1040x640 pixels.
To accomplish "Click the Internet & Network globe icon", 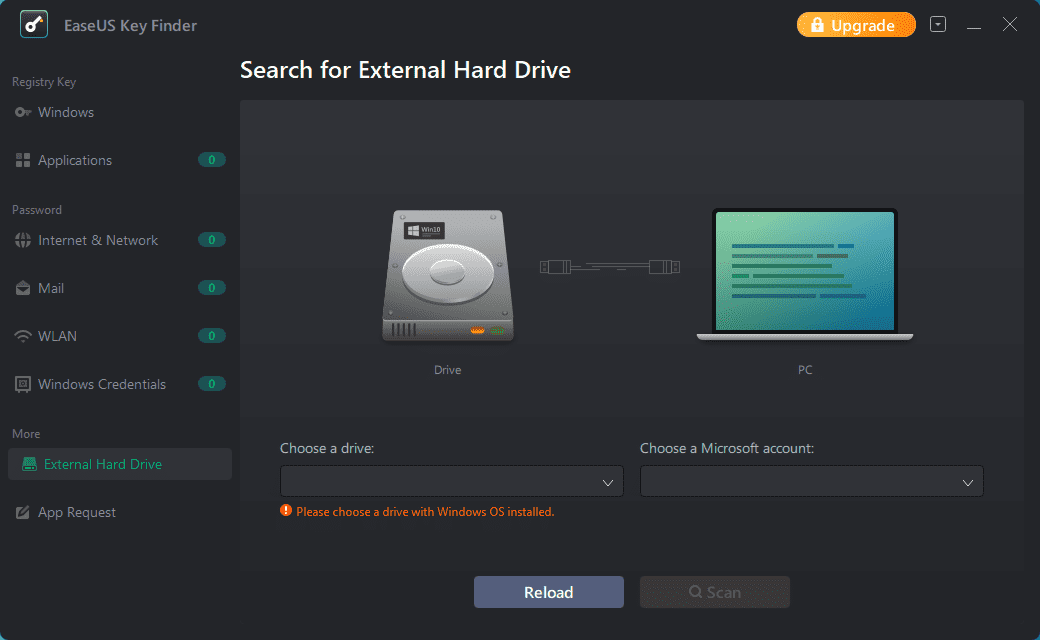I will [x=23, y=240].
